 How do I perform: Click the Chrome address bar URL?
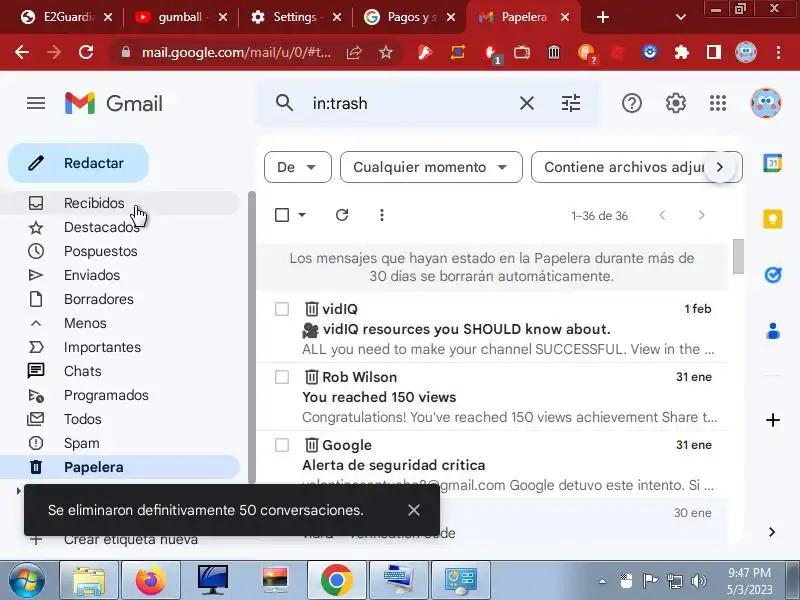pyautogui.click(x=236, y=52)
